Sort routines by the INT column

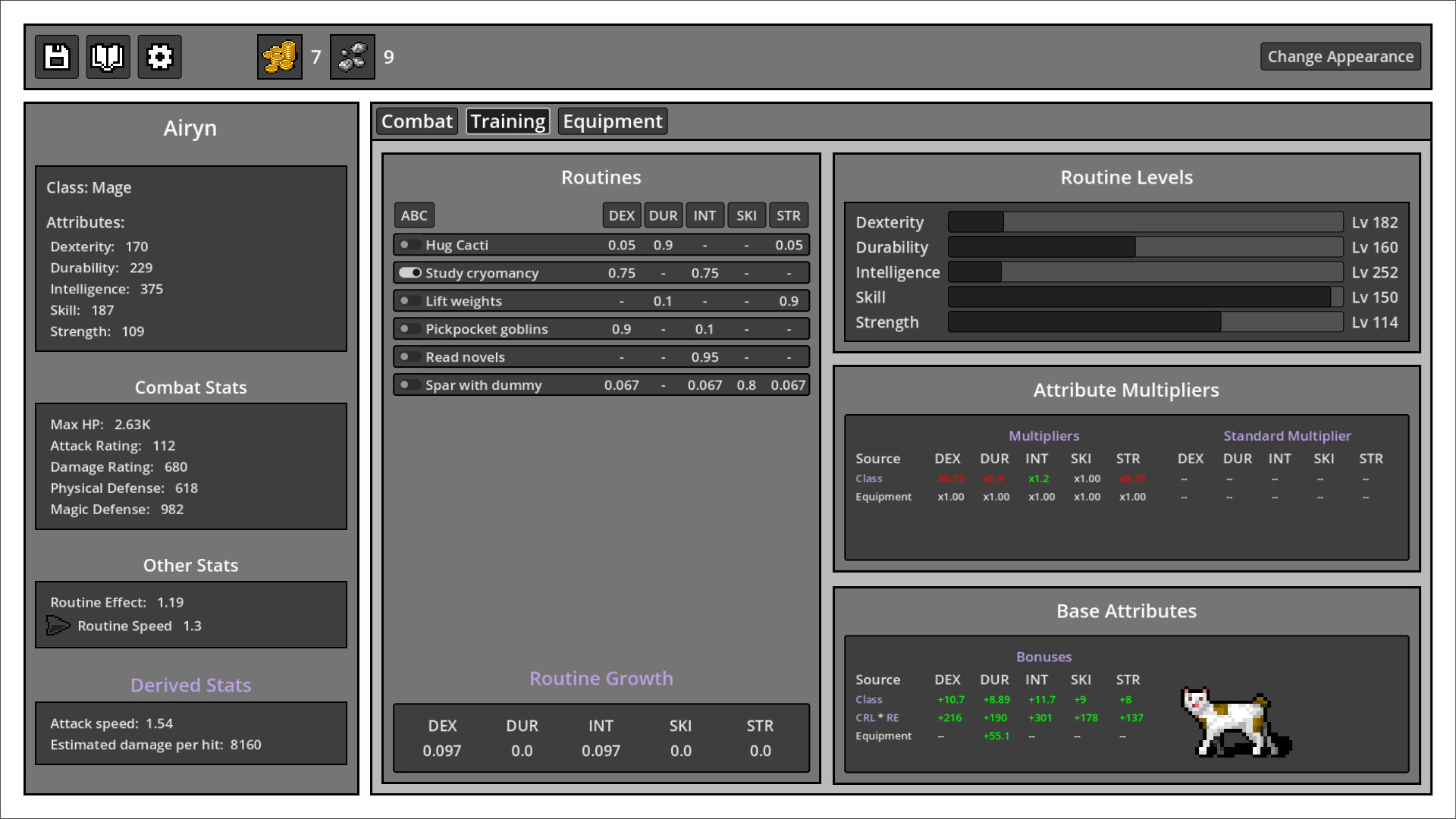click(704, 215)
